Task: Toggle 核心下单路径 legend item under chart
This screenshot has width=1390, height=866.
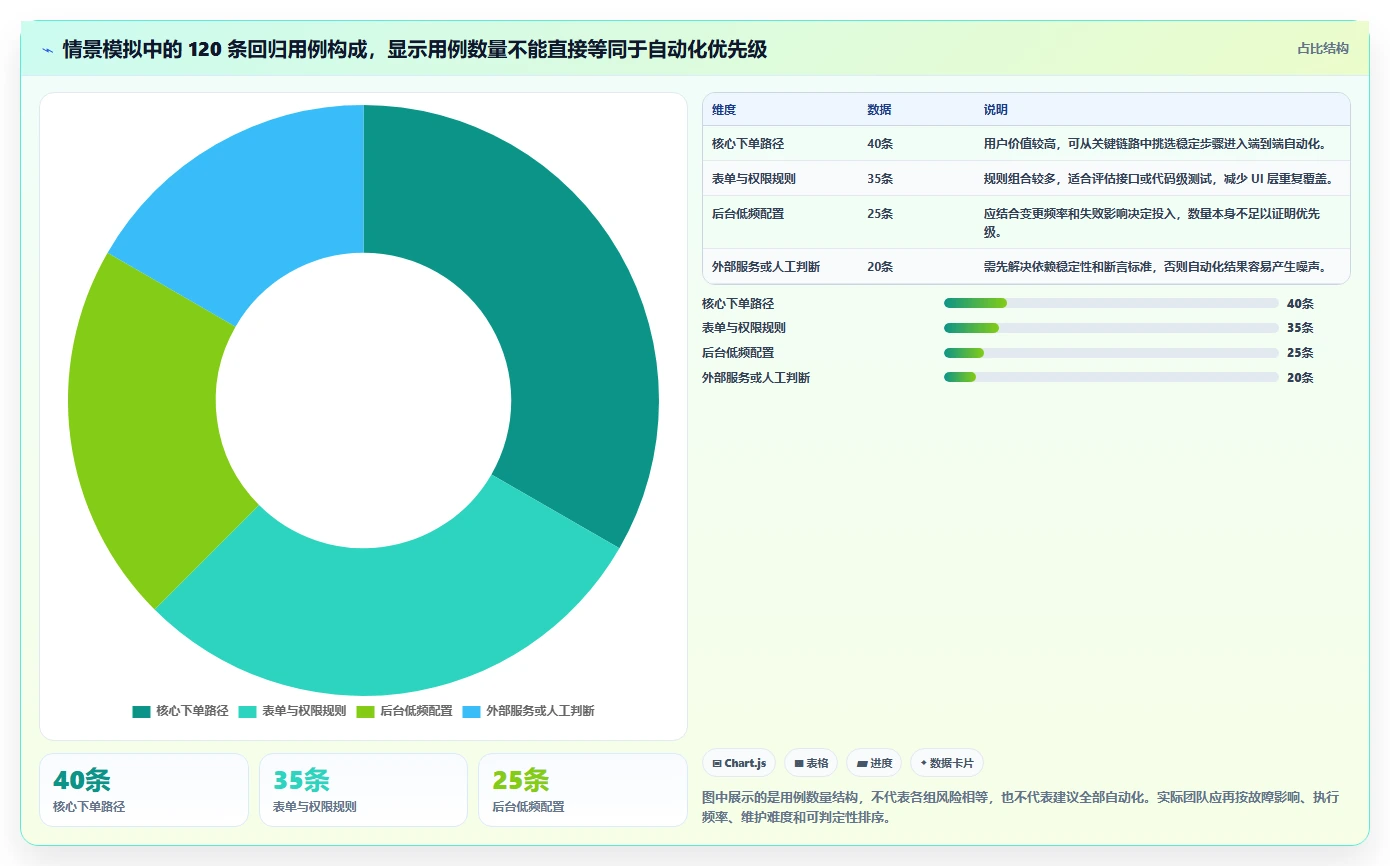Action: [181, 711]
